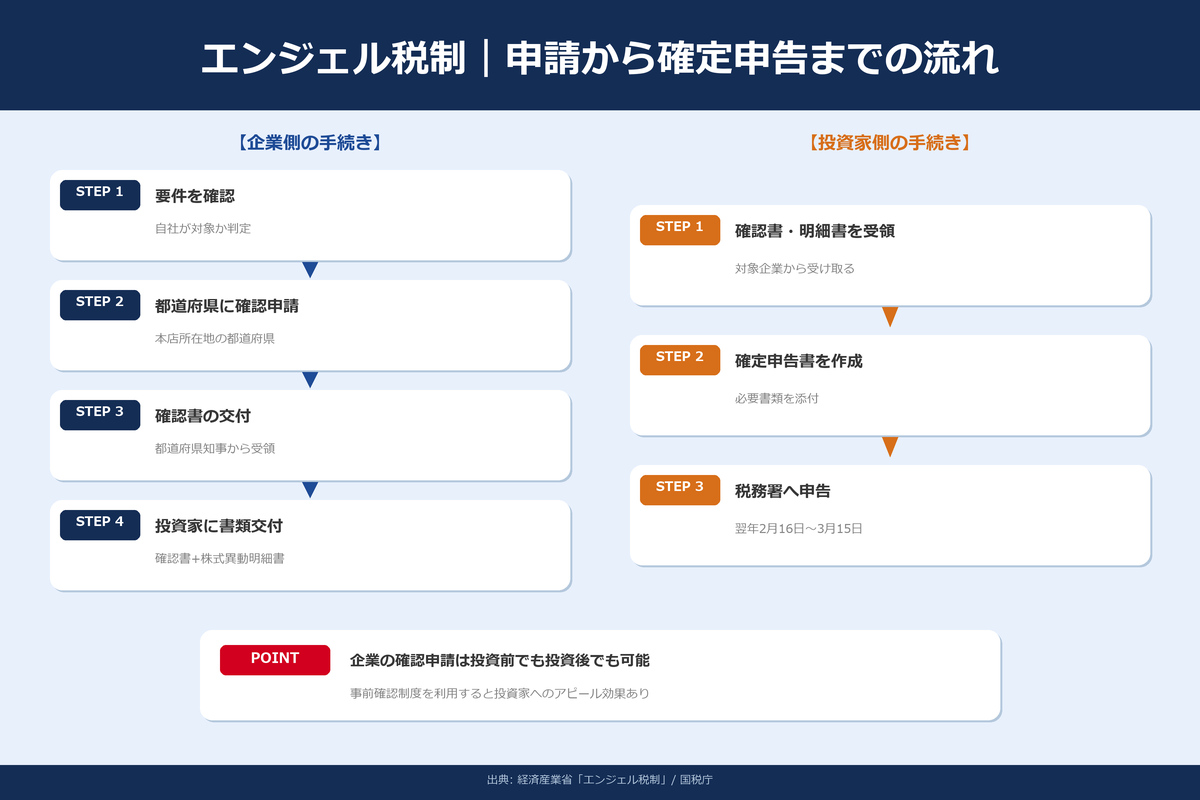Screen dimensions: 1200x800
Task: Click the STEP 3 badge beside 確認書の交付
Action: [x=99, y=415]
